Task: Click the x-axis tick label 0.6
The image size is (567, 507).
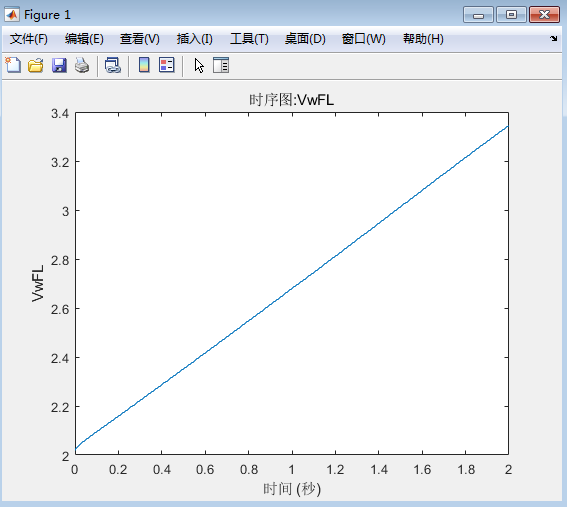Action: 205,469
